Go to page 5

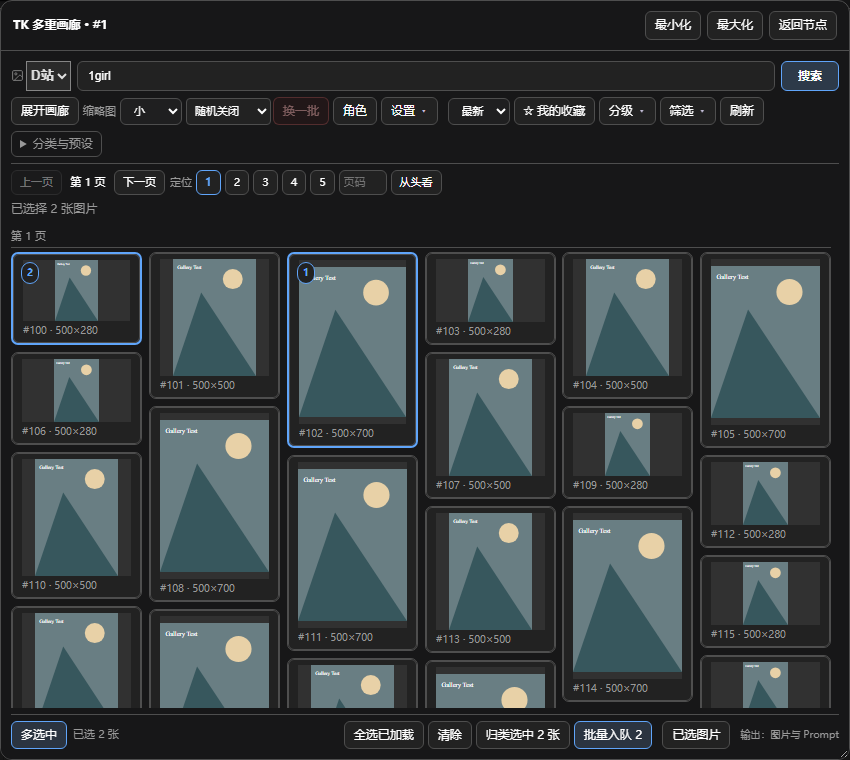click(x=322, y=182)
